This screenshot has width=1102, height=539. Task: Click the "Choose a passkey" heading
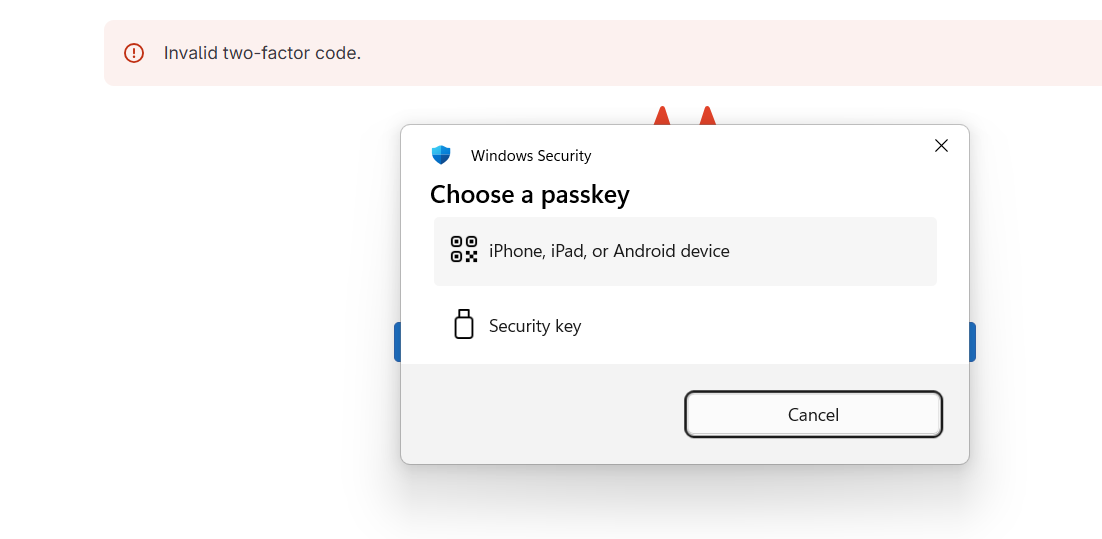click(x=530, y=194)
